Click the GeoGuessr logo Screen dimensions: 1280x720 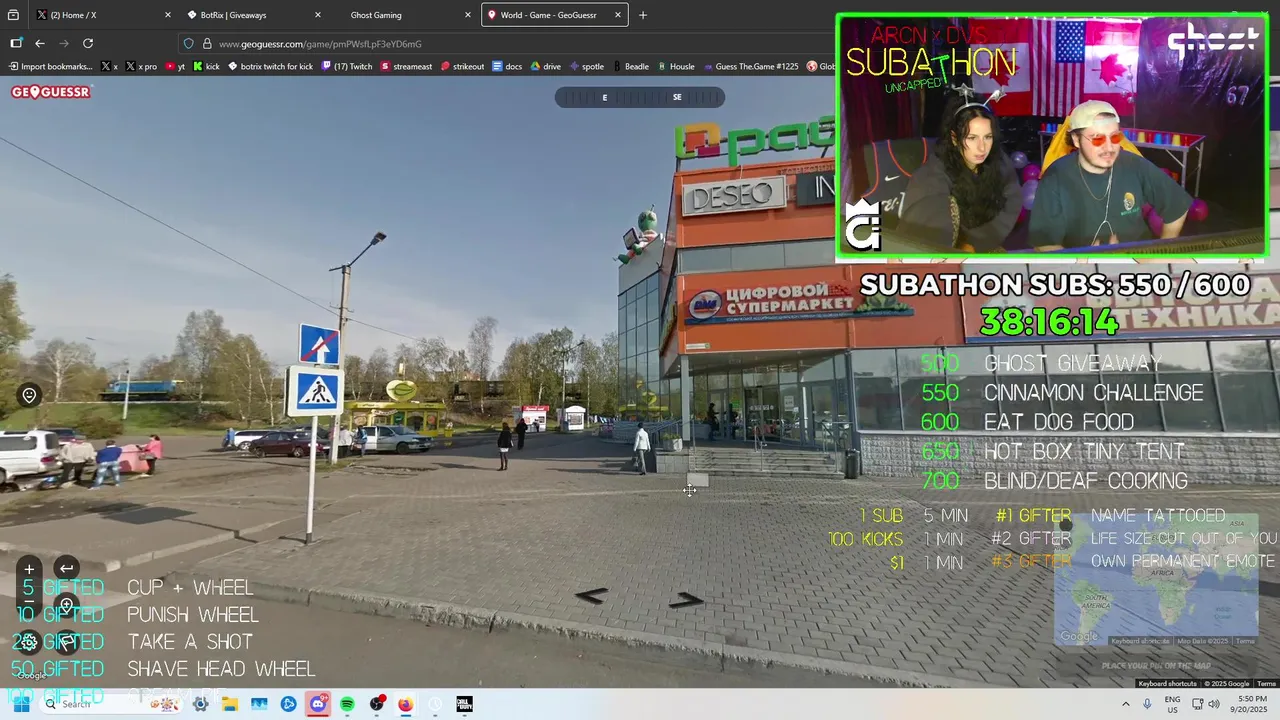tap(51, 92)
